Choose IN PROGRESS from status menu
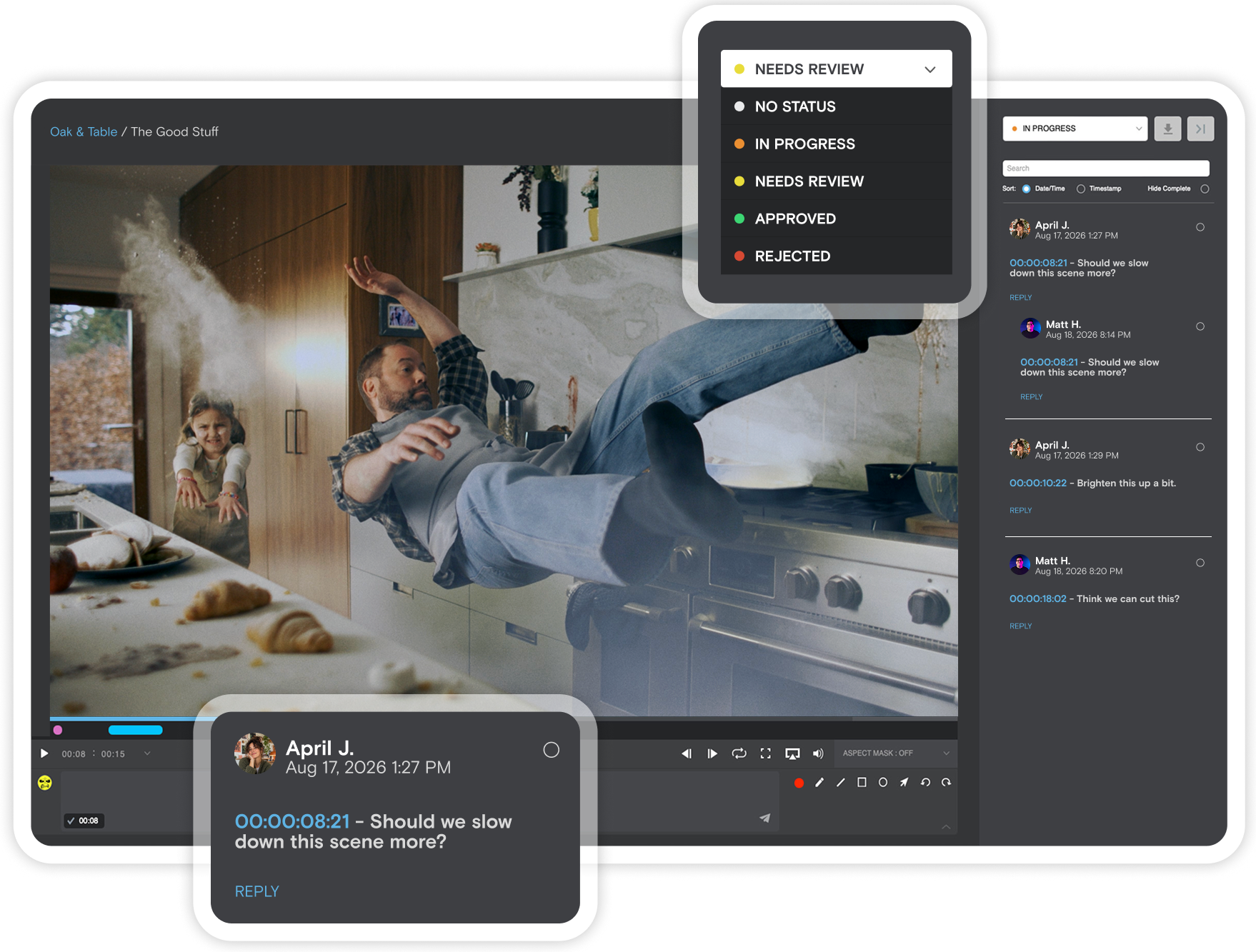This screenshot has height=952, width=1256. coord(836,144)
